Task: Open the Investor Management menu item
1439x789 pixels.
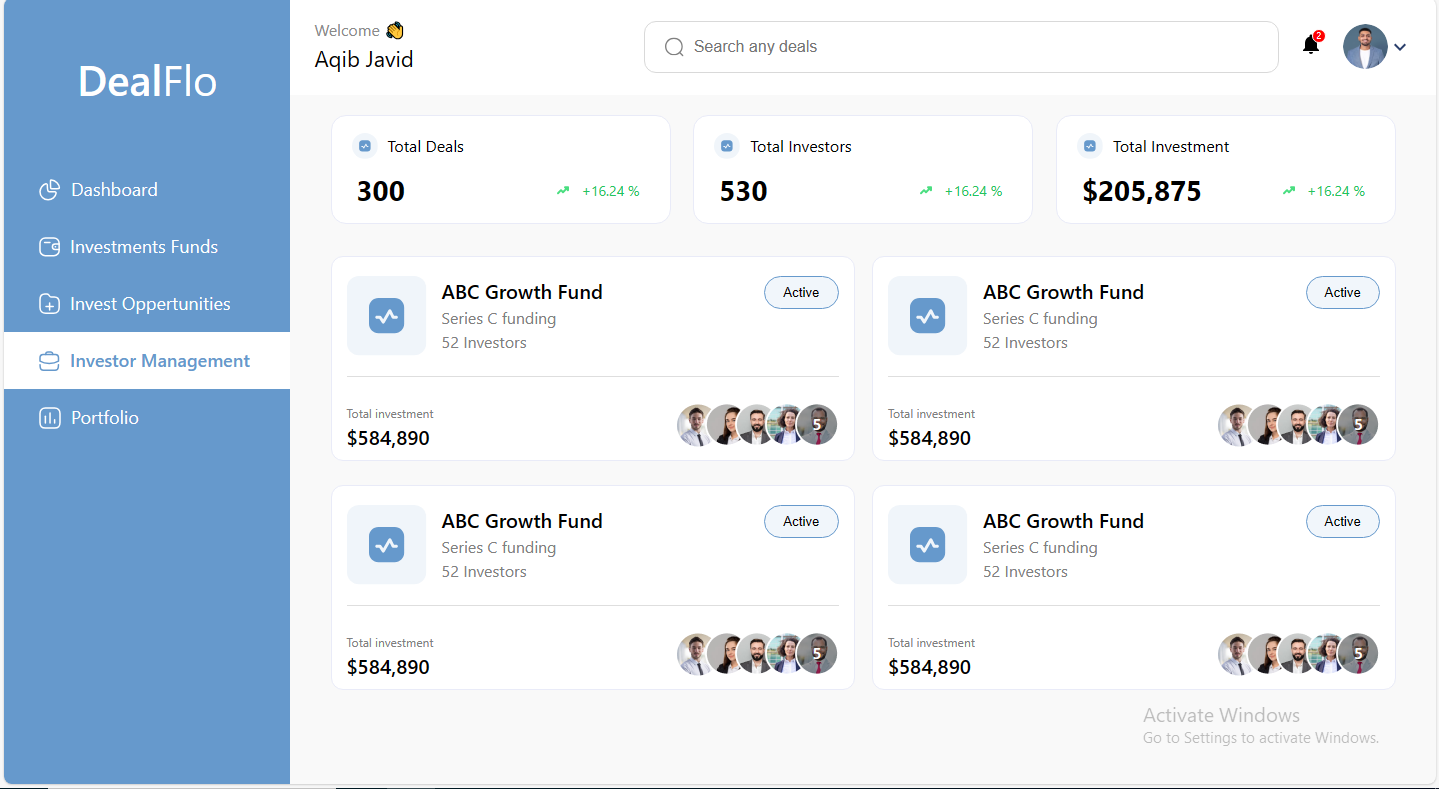Action: (159, 361)
